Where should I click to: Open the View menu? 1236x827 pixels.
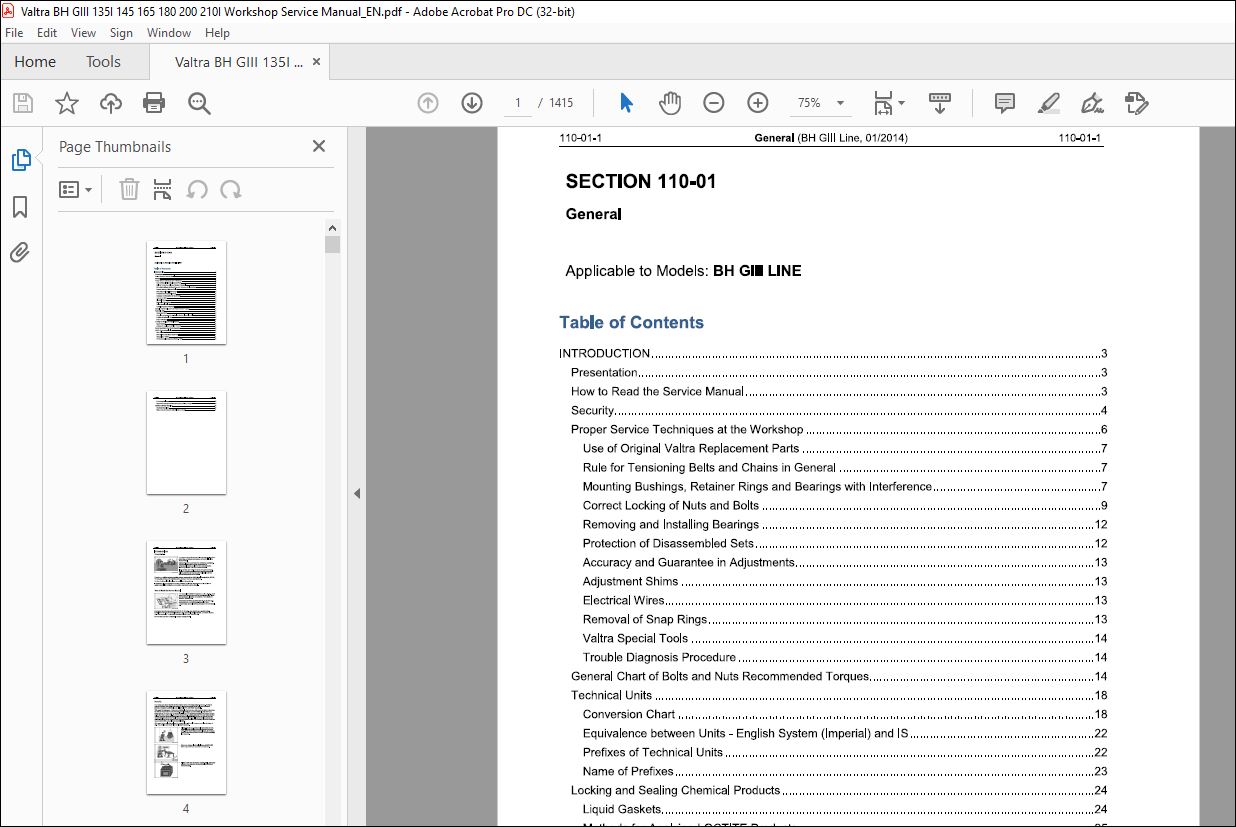click(84, 33)
